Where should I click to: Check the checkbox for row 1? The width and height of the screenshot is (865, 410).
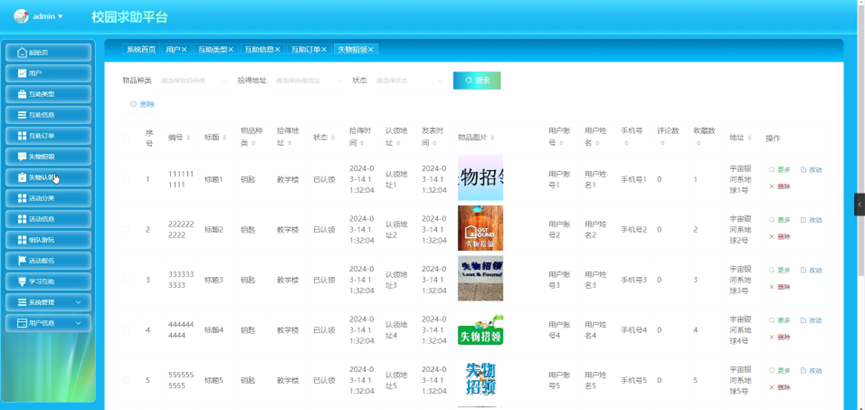pyautogui.click(x=126, y=179)
